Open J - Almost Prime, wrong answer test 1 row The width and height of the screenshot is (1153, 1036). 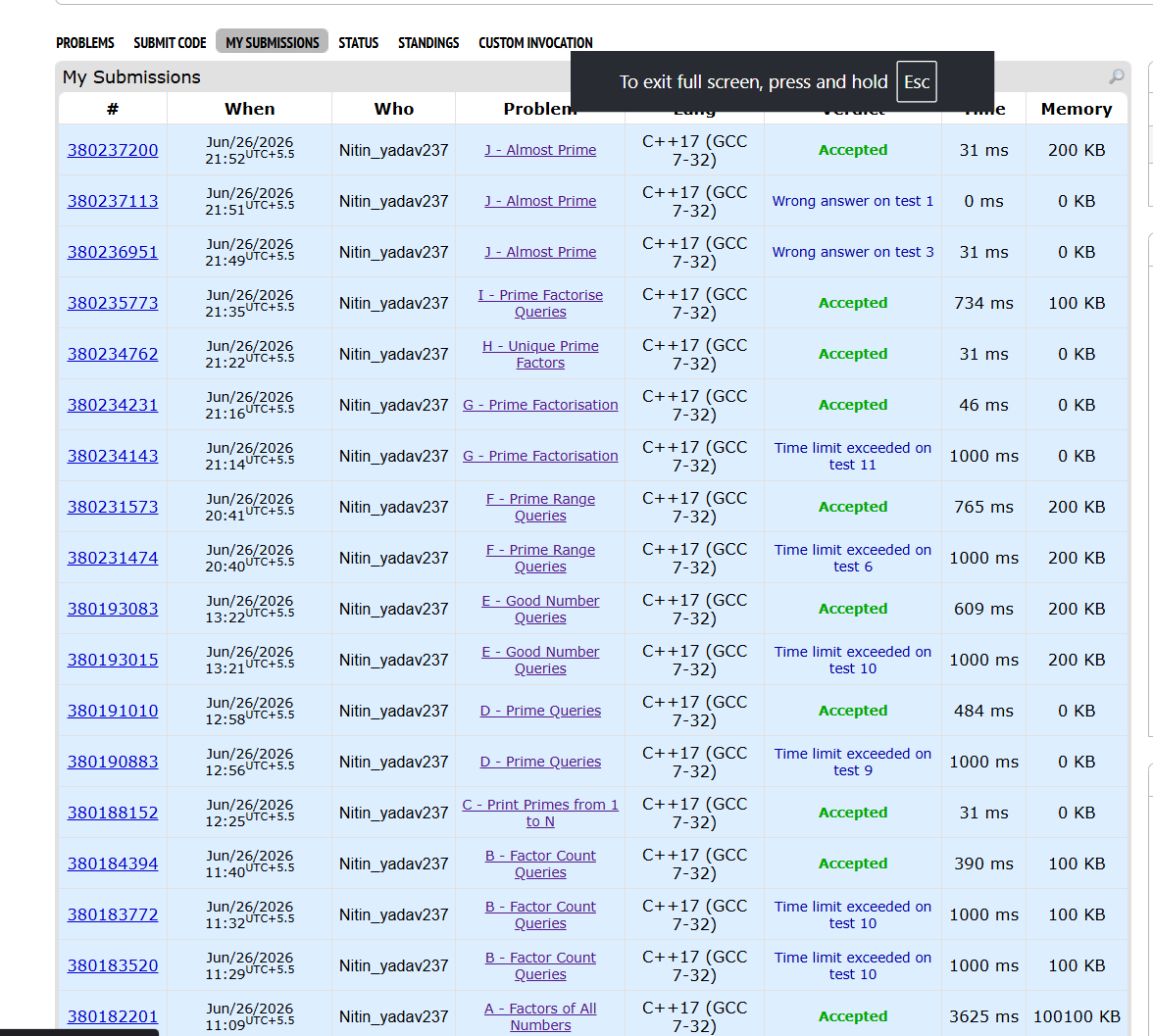540,201
